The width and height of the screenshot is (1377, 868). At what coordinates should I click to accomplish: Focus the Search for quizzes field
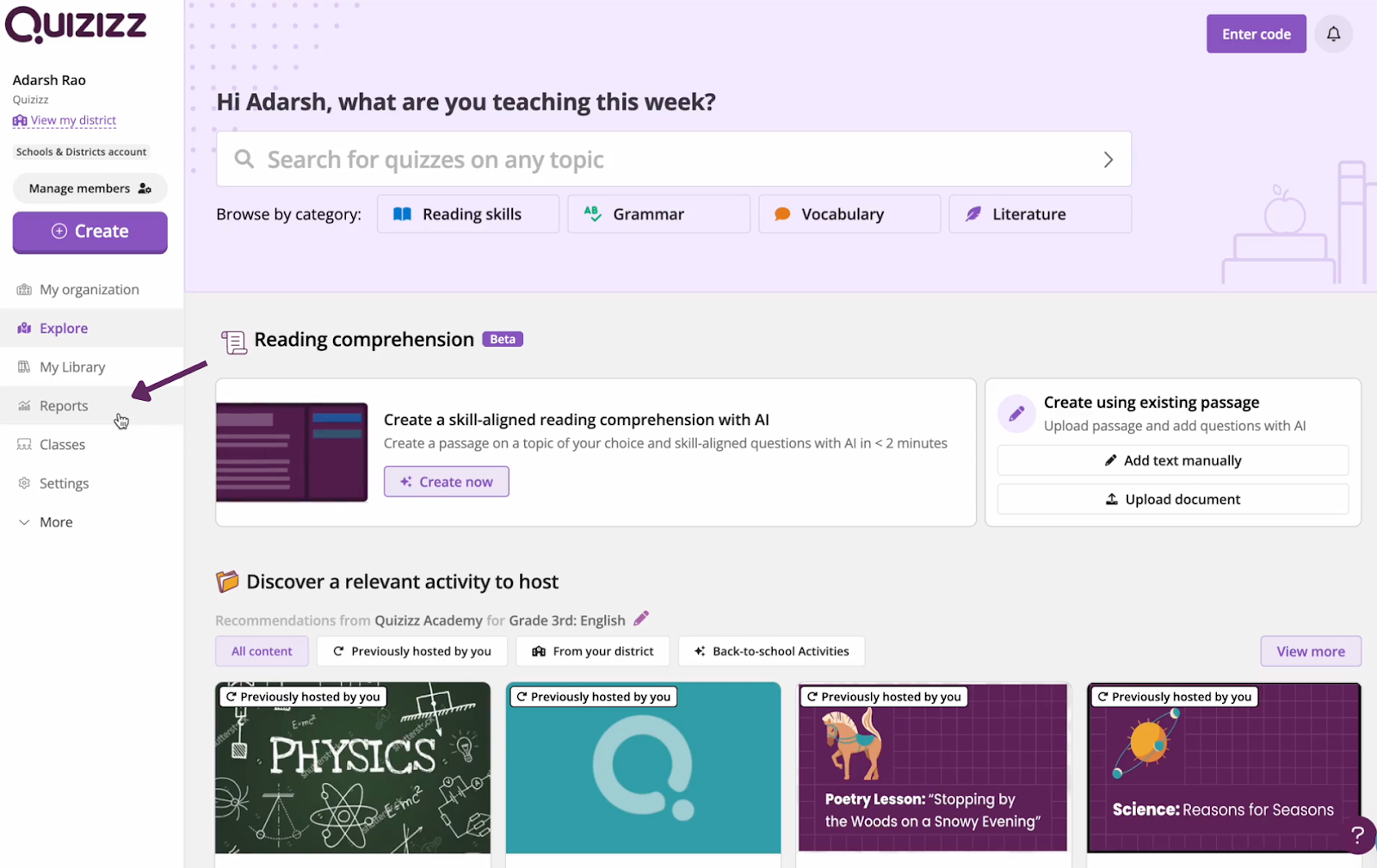click(x=674, y=159)
